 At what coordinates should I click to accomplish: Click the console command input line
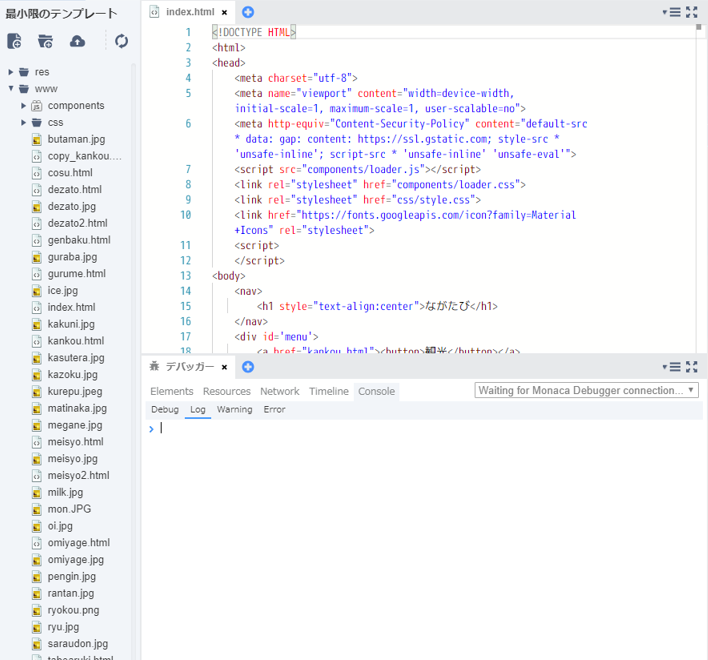coord(424,428)
